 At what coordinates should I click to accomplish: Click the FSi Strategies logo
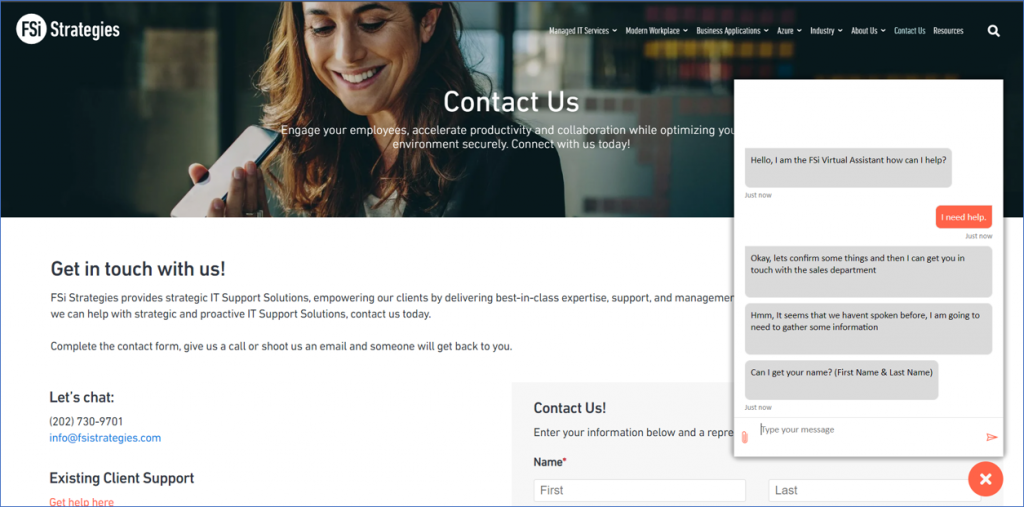(x=67, y=30)
